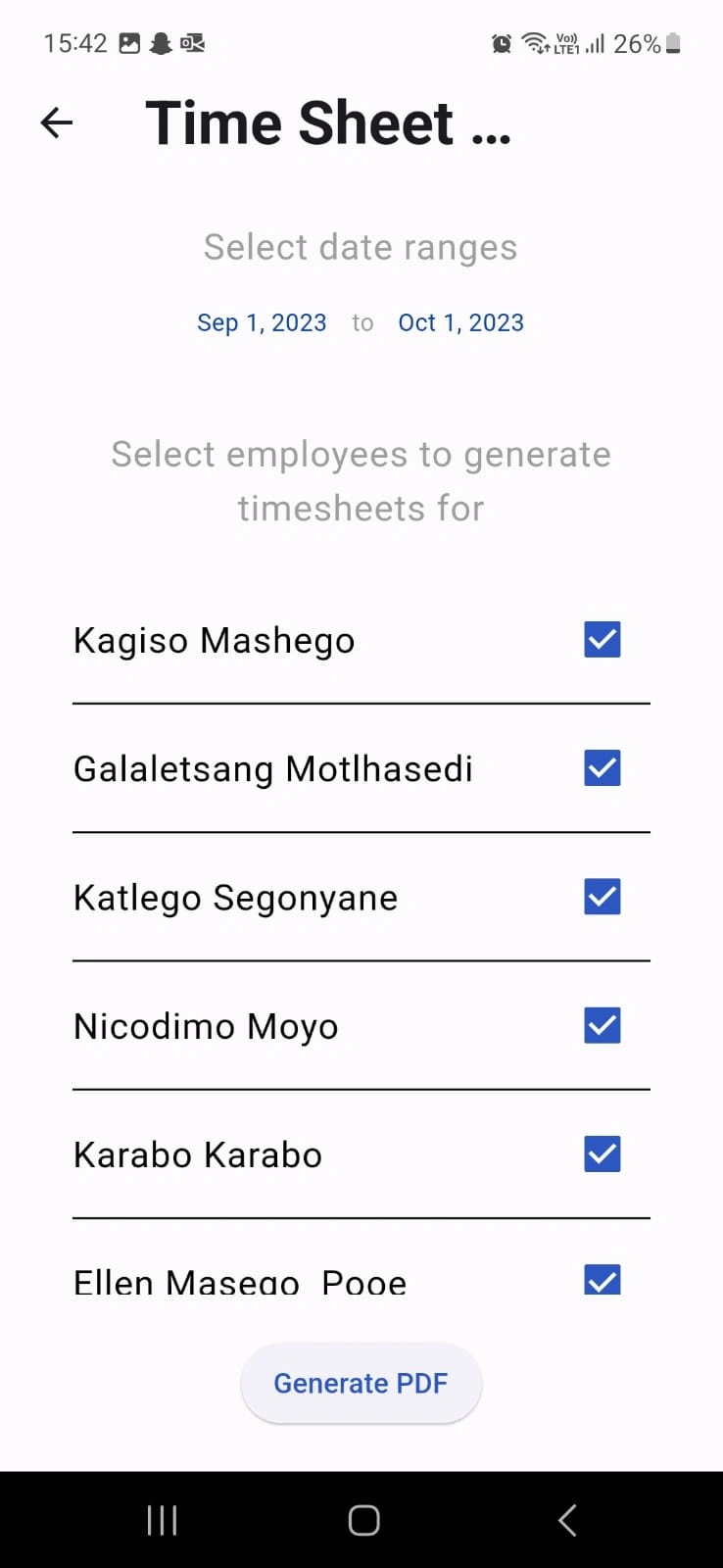Tap the Snapchat notification icon
Viewport: 723px width, 1568px height.
tap(161, 43)
